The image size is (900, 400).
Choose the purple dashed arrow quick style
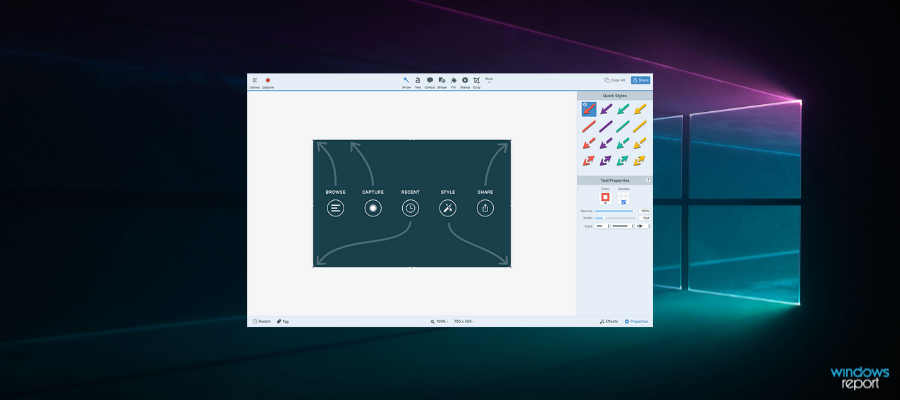click(606, 143)
